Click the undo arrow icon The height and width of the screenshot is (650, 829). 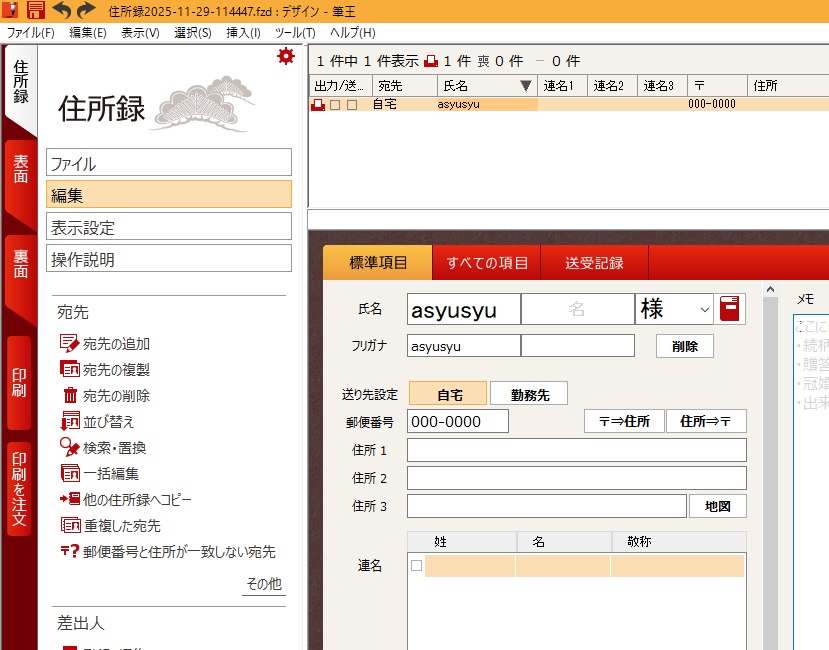62,11
